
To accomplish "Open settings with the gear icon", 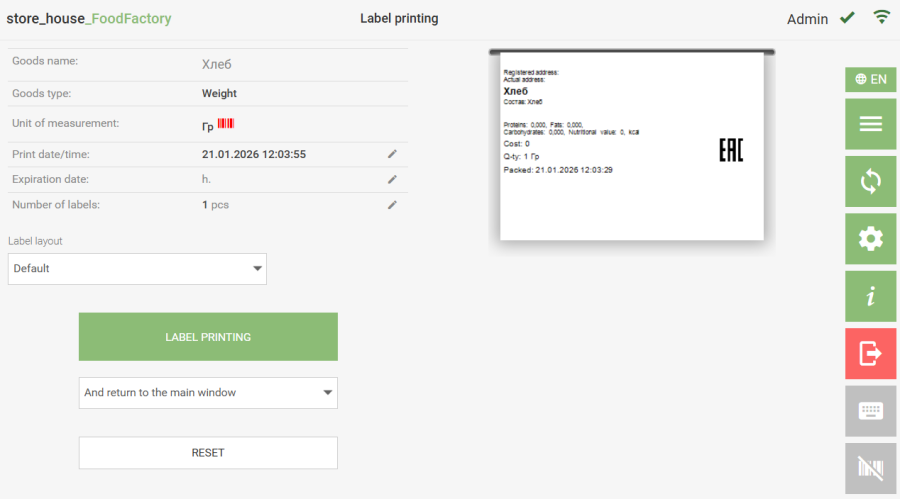I will click(x=871, y=238).
